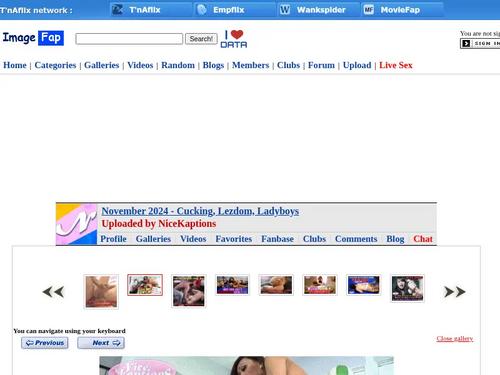Open the Videos item in top navigation

(x=140, y=65)
